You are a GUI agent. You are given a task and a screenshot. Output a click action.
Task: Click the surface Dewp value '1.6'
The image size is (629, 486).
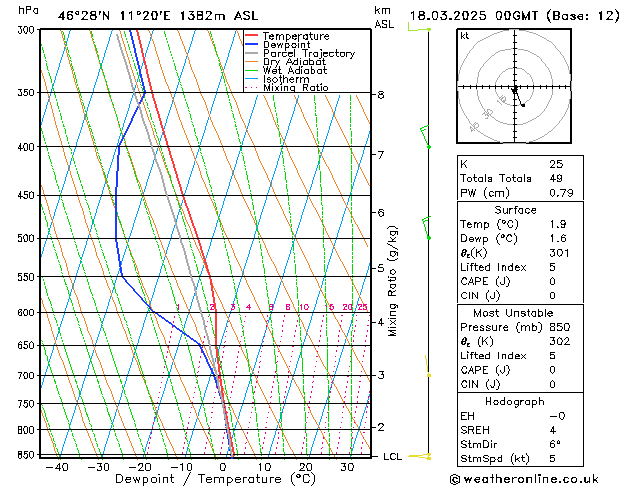tap(558, 239)
